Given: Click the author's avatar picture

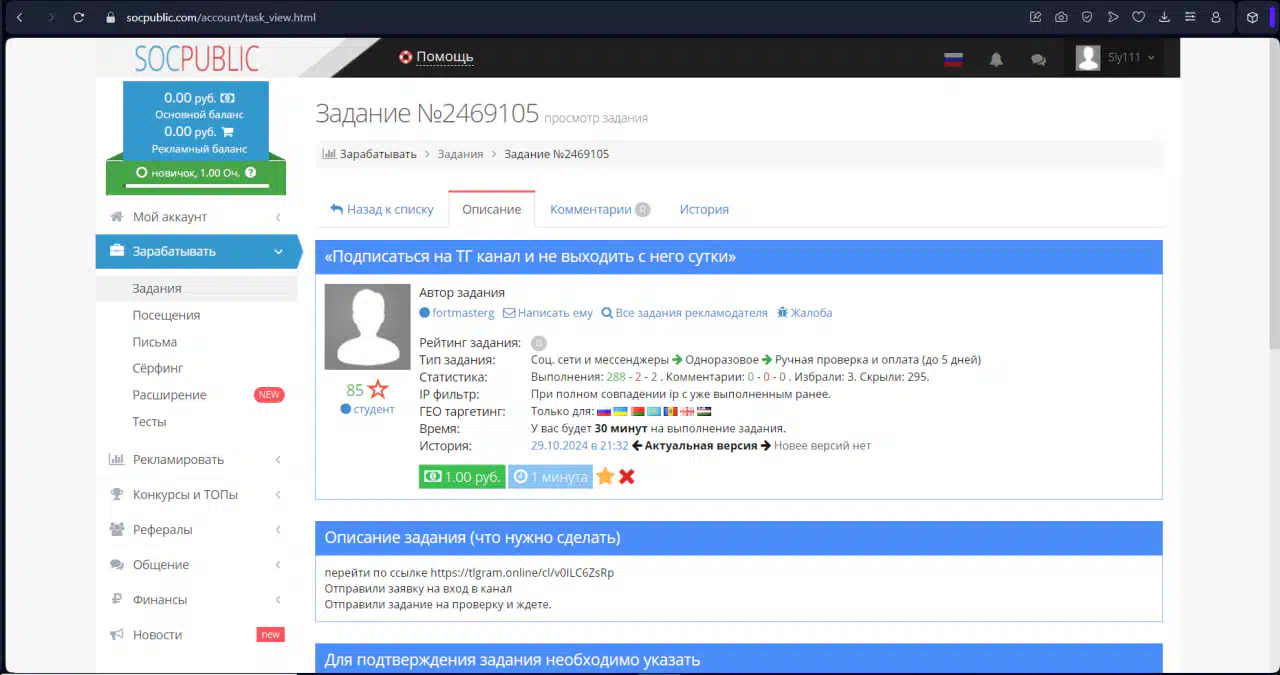Looking at the screenshot, I should pos(367,326).
